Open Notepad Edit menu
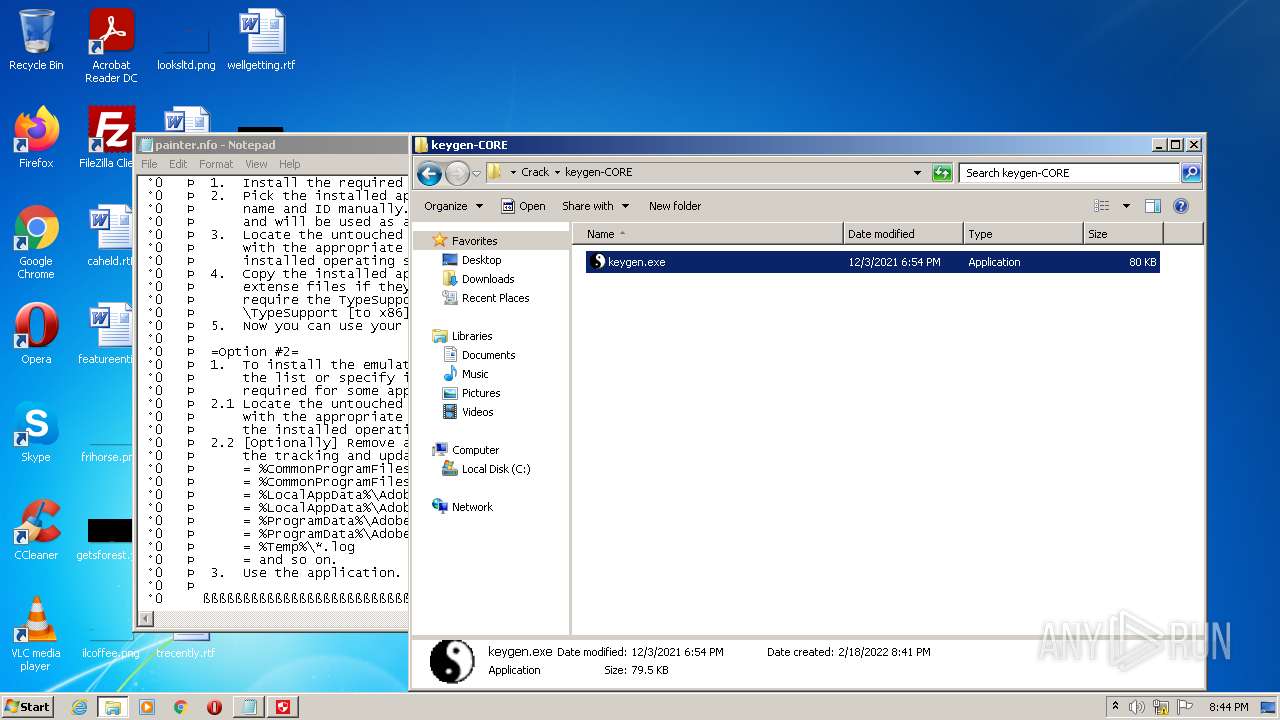 [x=178, y=164]
